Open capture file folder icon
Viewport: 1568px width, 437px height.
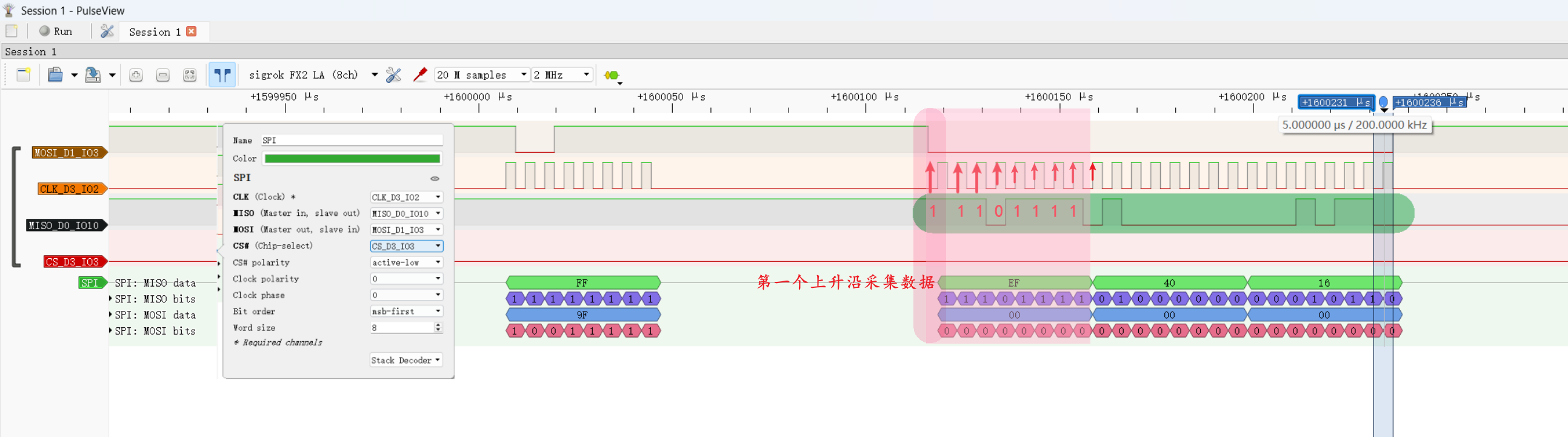(x=55, y=75)
